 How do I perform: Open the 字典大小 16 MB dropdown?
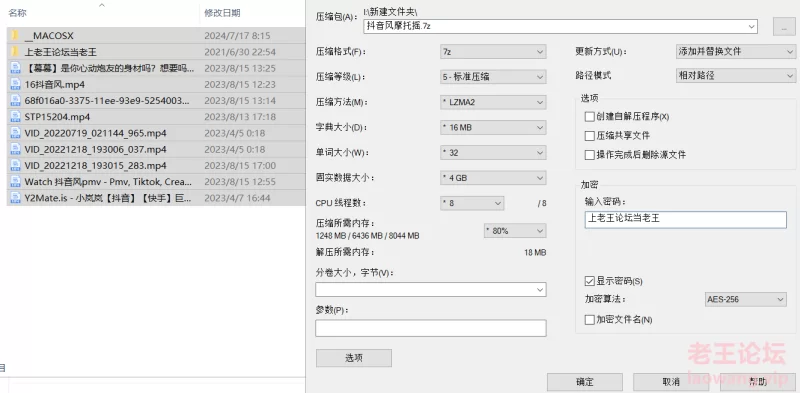click(x=493, y=128)
